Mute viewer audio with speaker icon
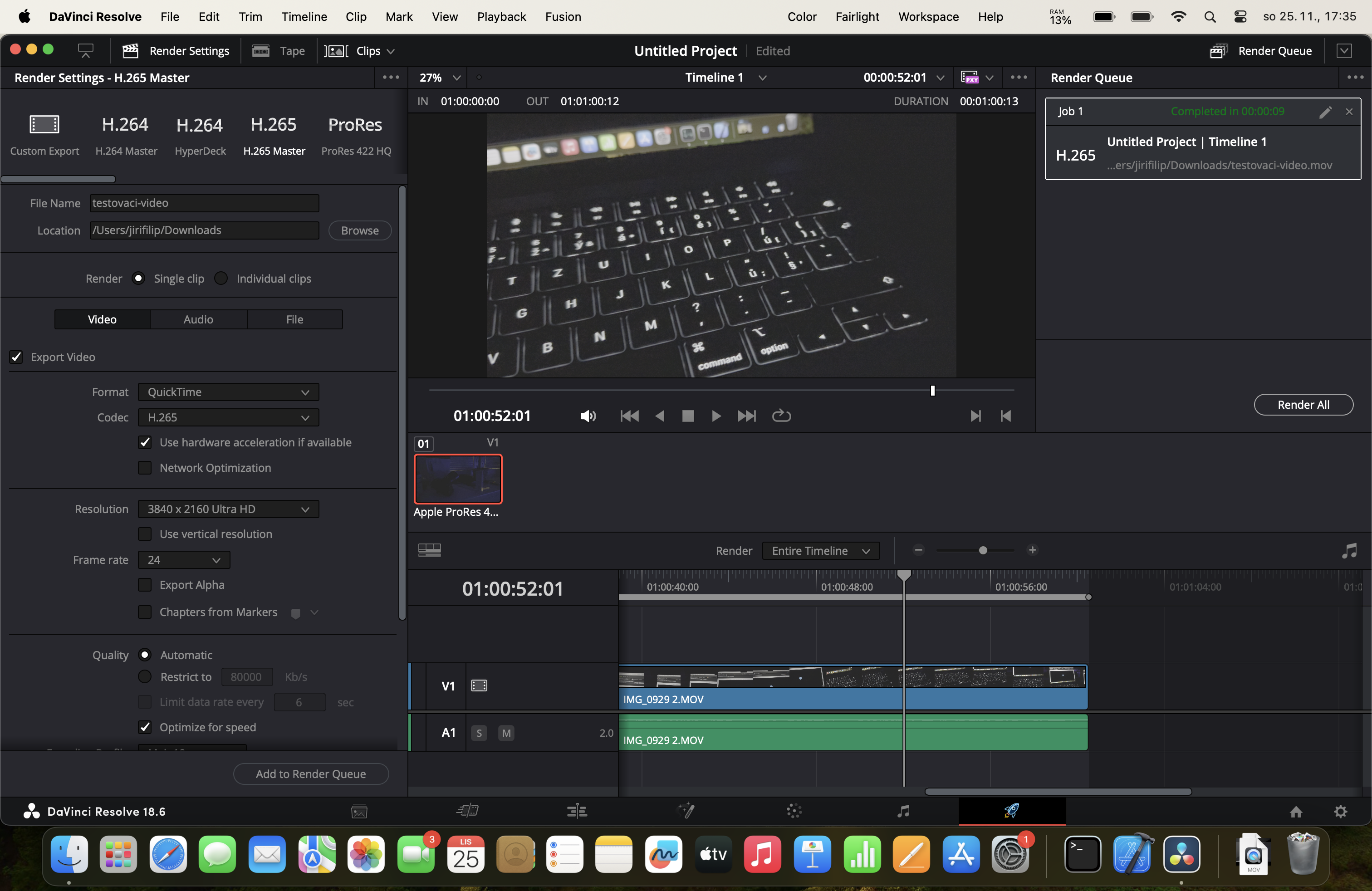The image size is (1372, 891). click(588, 416)
